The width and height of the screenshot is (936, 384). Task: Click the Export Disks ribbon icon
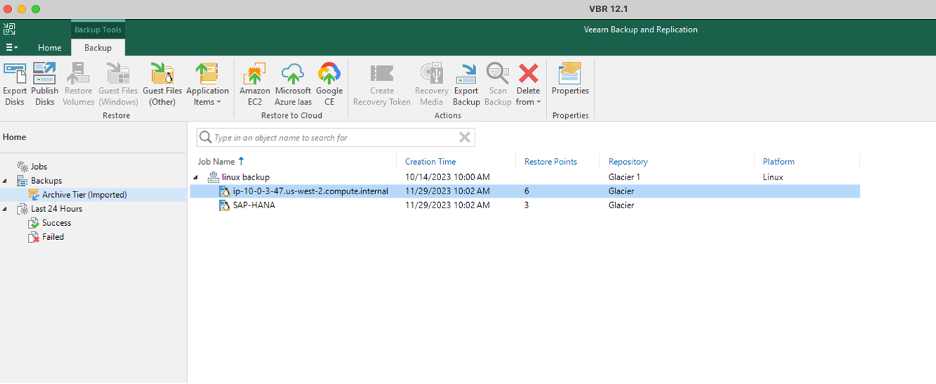(x=15, y=84)
